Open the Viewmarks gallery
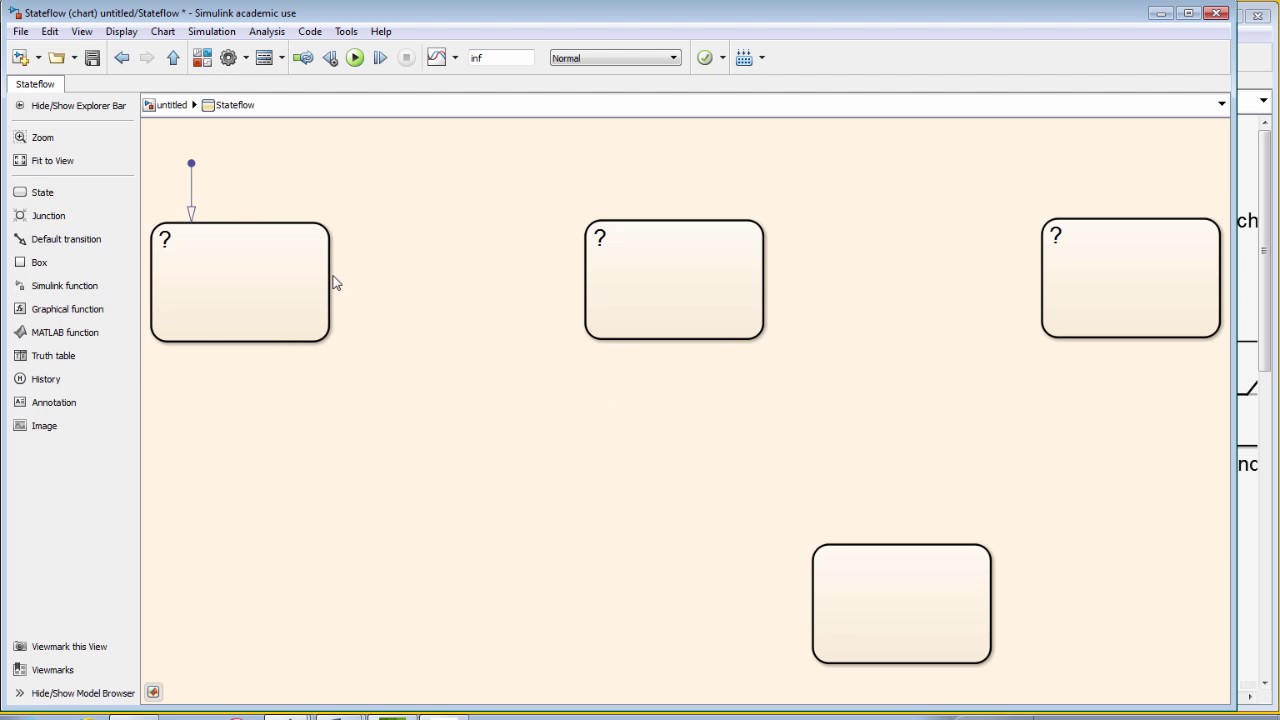The width and height of the screenshot is (1280, 720). click(x=44, y=670)
